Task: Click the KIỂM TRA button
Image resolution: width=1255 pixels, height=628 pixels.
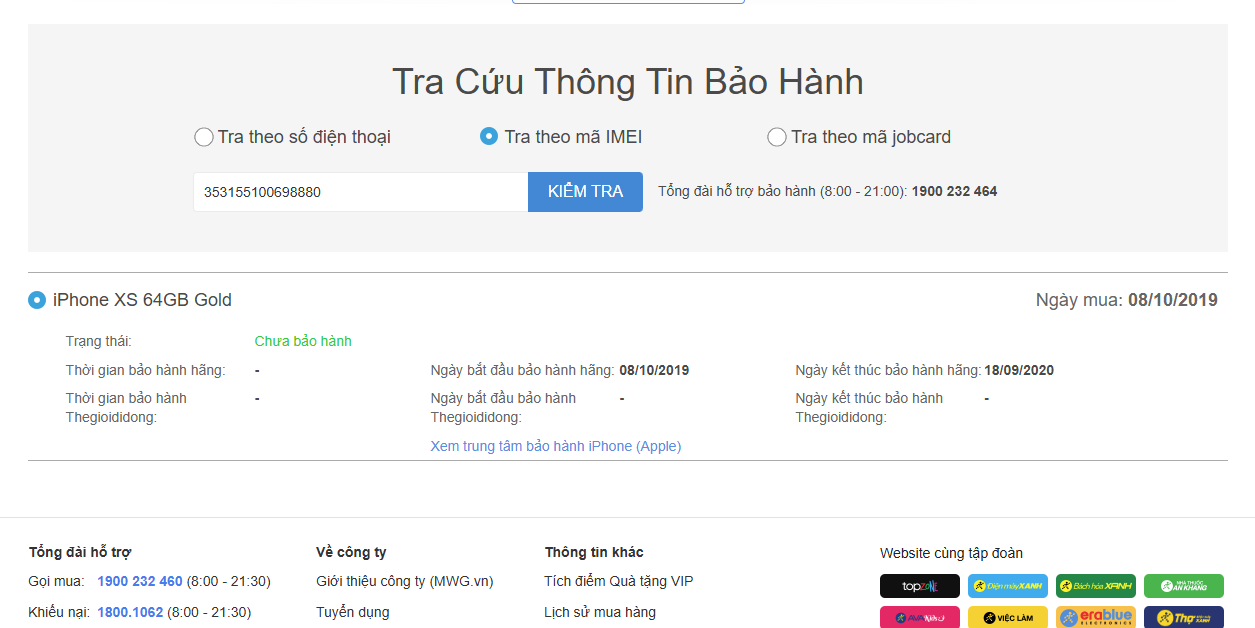Action: 585,192
